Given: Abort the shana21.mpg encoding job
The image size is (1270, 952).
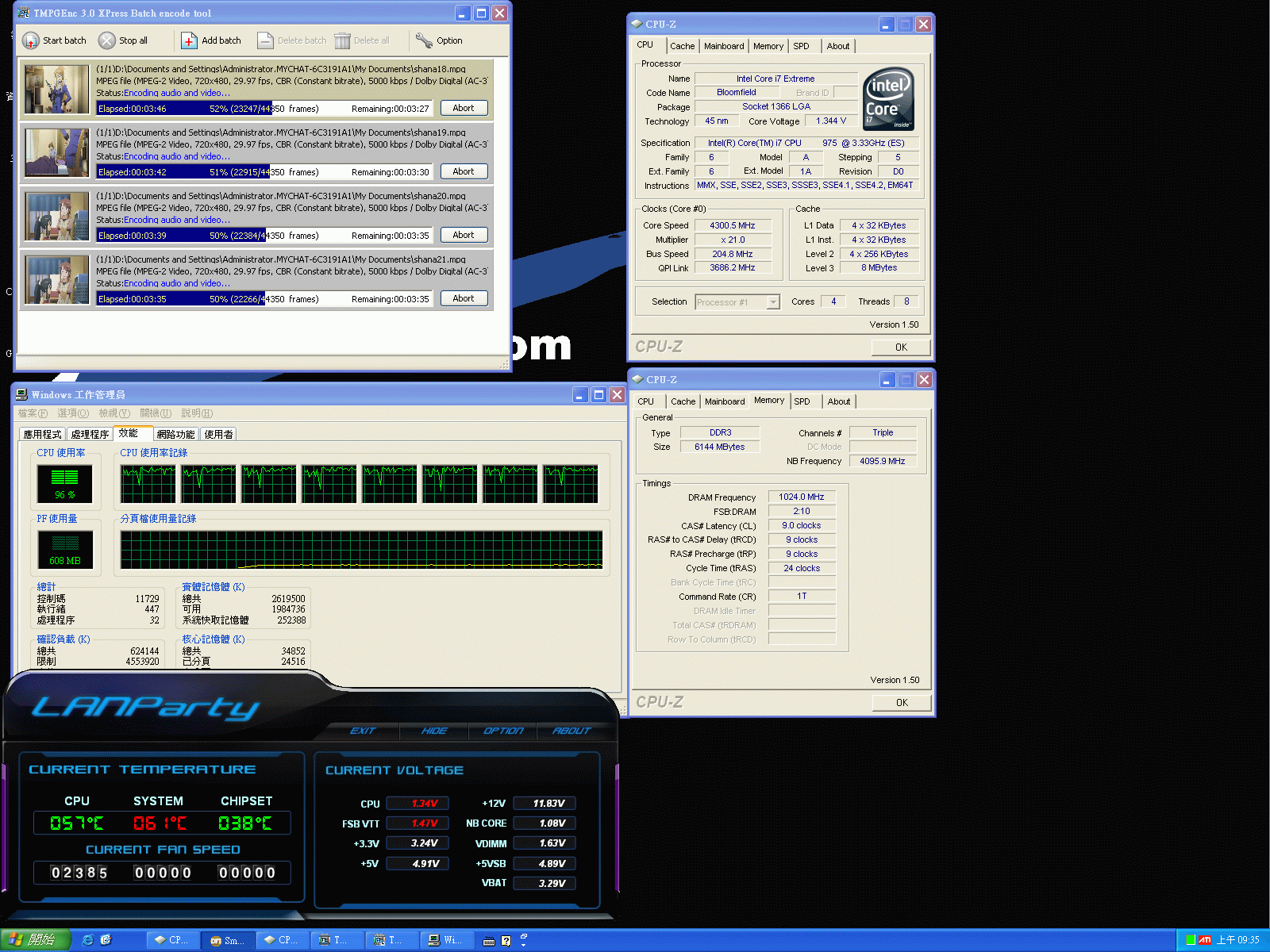Looking at the screenshot, I should (464, 298).
